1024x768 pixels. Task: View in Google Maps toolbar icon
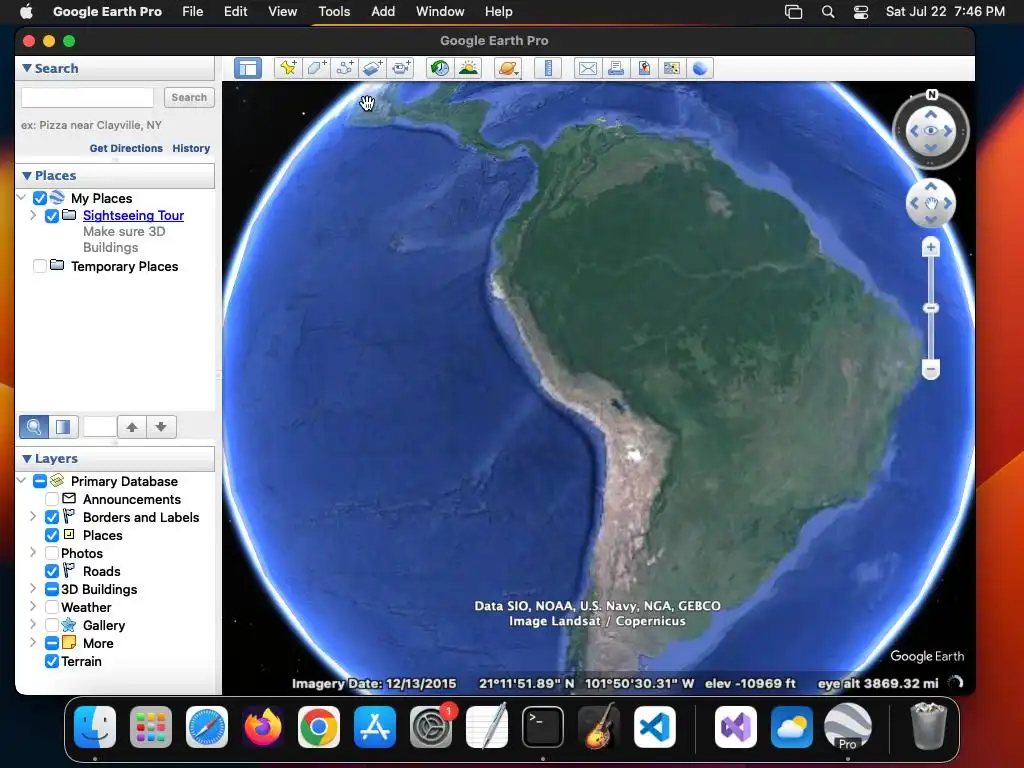pos(671,68)
